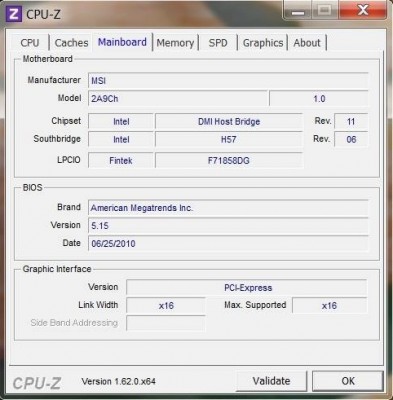
Task: Open the SPD tab
Action: click(218, 43)
